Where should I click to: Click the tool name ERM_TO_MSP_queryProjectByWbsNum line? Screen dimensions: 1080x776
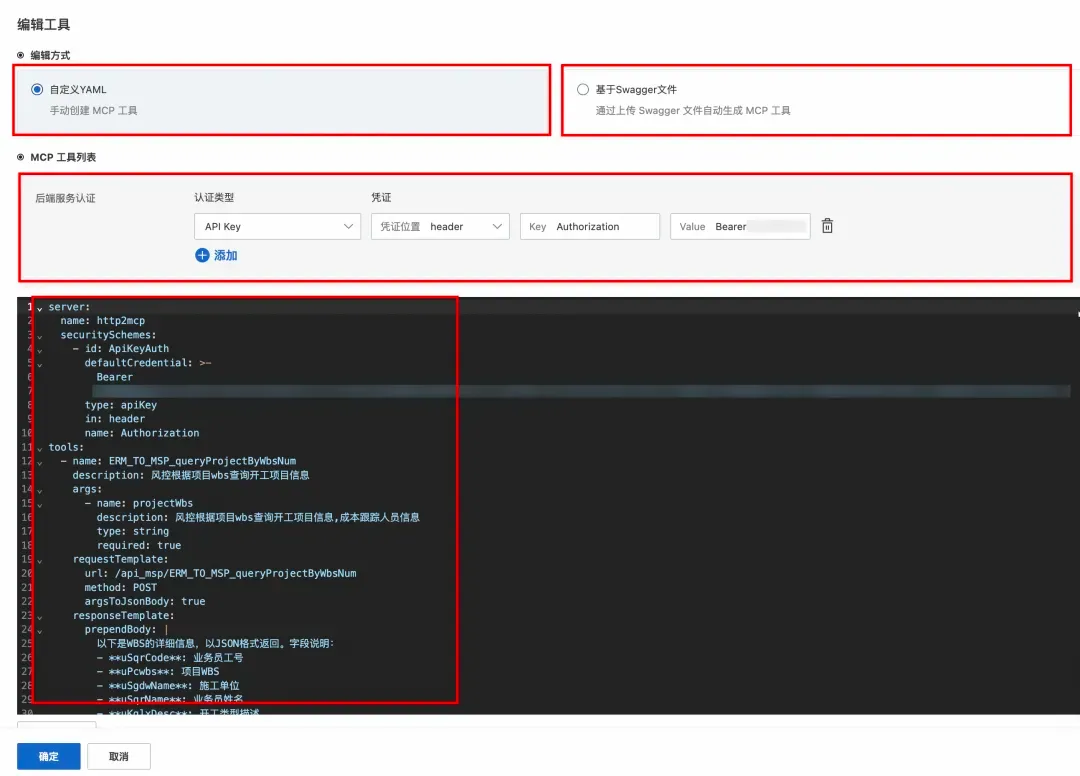click(x=178, y=461)
